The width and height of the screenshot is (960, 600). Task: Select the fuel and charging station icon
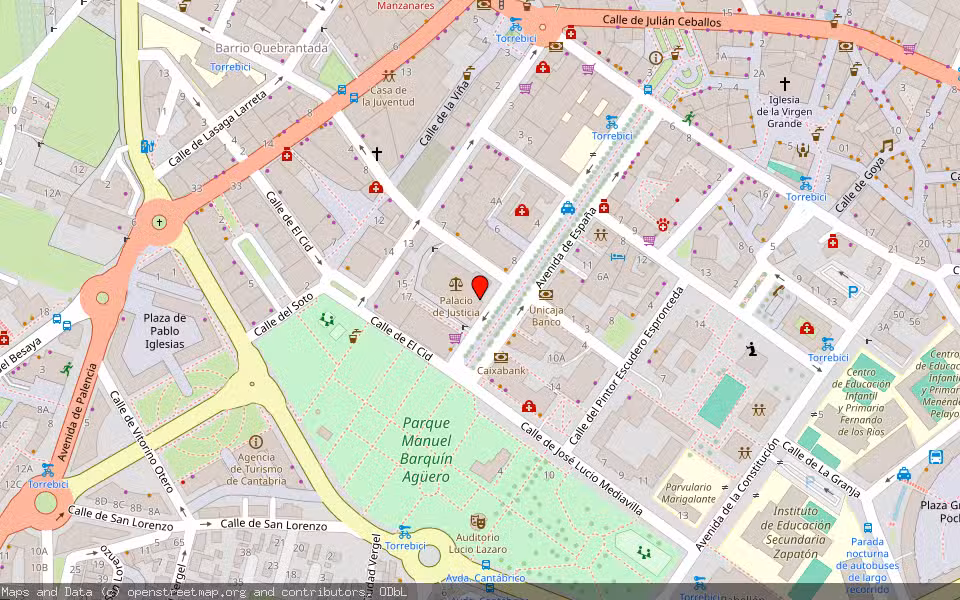(147, 146)
